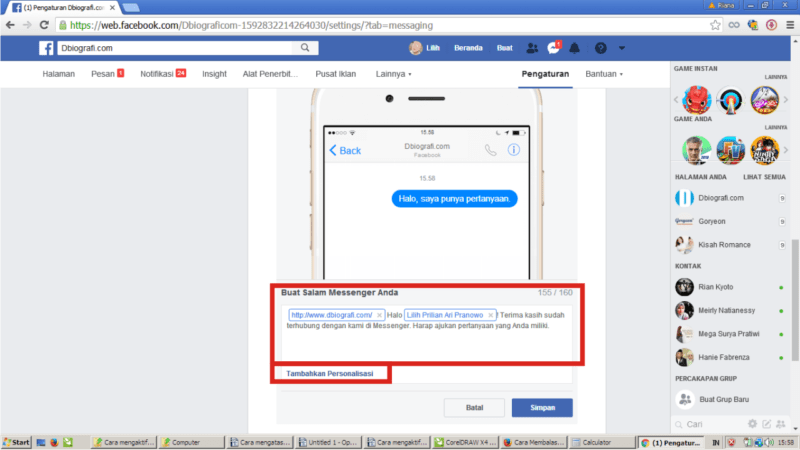
Task: Open Bantuan dropdown menu
Action: pyautogui.click(x=604, y=74)
